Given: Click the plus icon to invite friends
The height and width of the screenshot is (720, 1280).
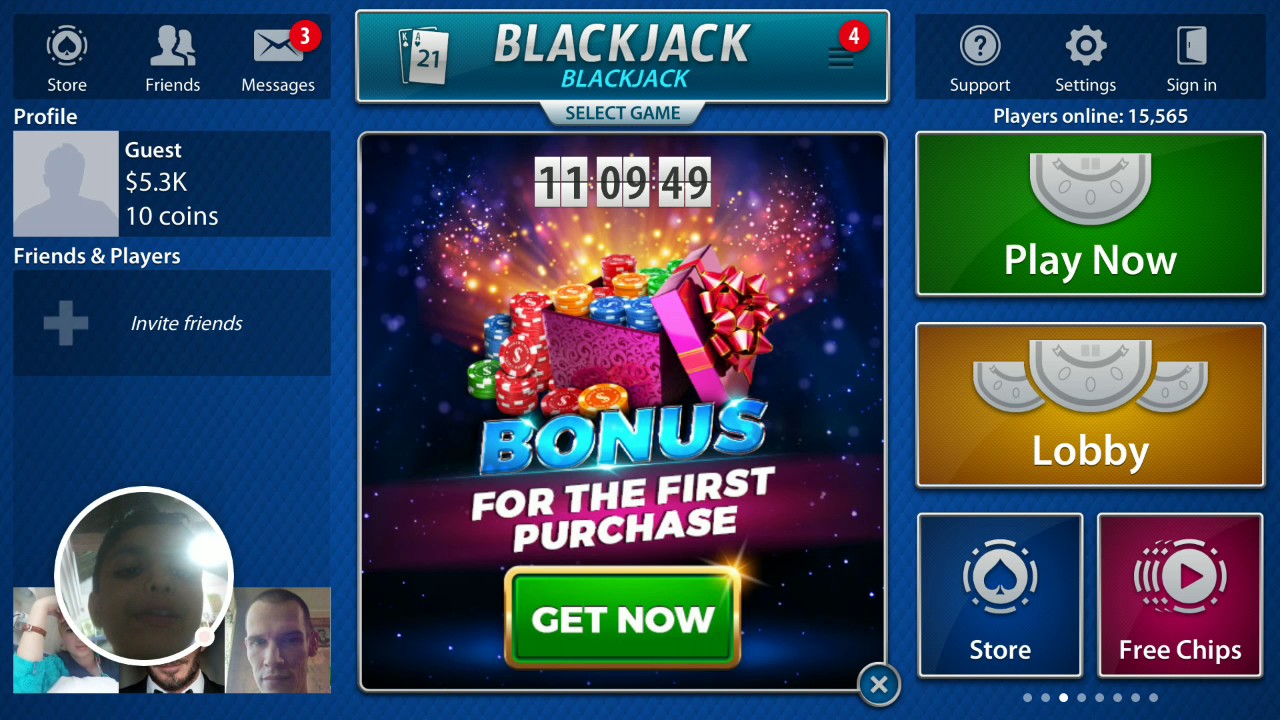Looking at the screenshot, I should pos(66,323).
